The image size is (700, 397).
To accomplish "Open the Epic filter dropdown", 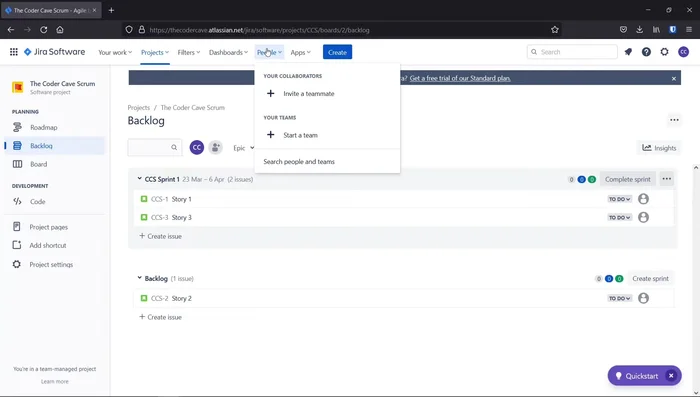I will (243, 148).
